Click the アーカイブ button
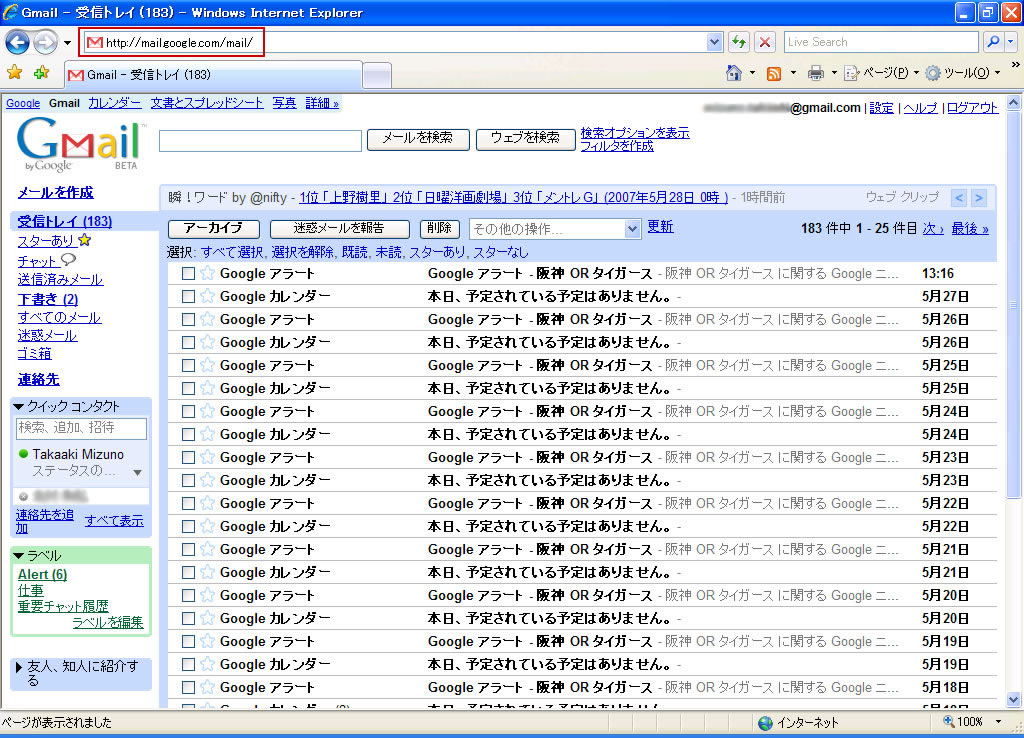This screenshot has width=1024, height=738. [x=213, y=229]
